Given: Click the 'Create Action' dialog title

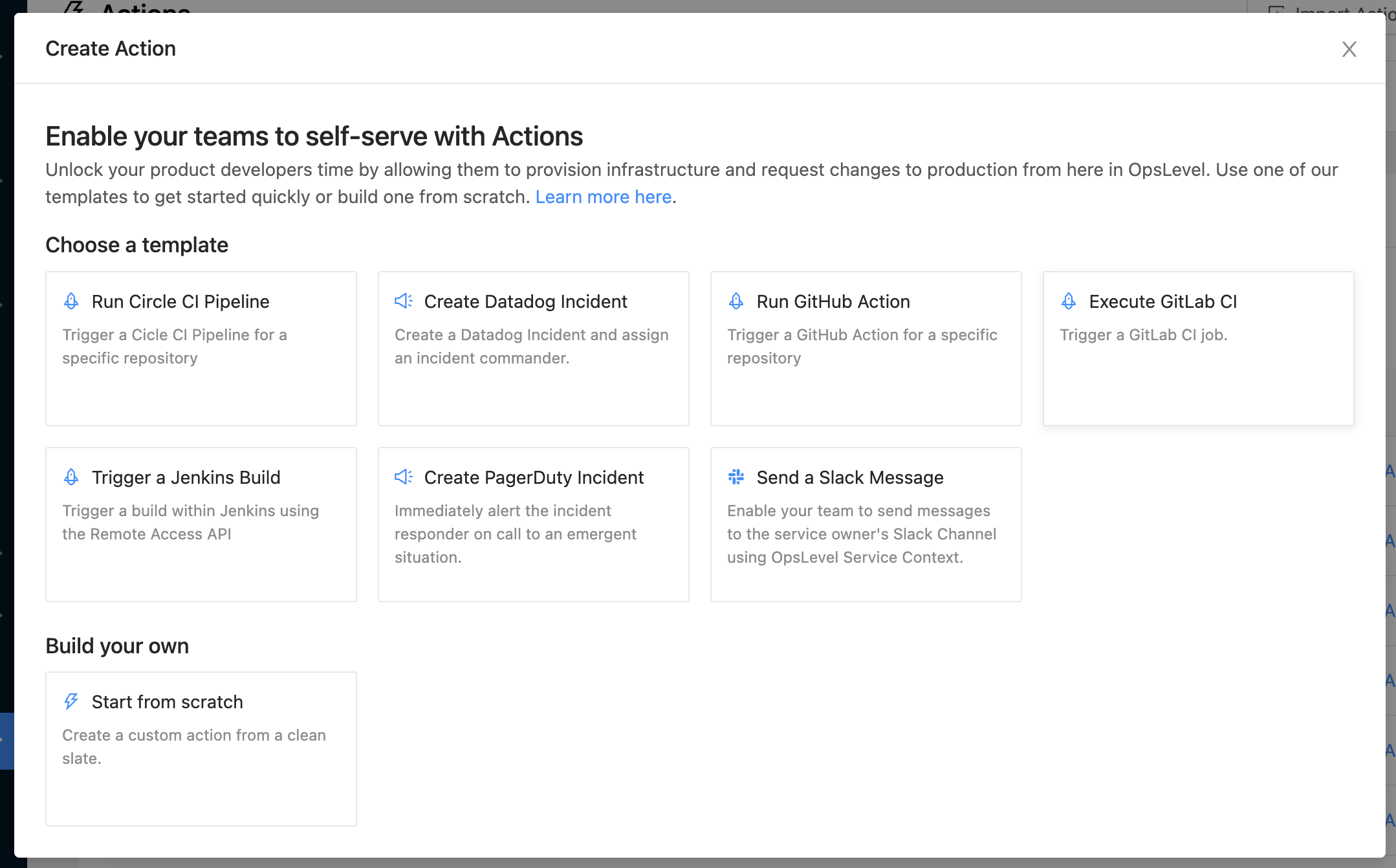Looking at the screenshot, I should coord(111,49).
